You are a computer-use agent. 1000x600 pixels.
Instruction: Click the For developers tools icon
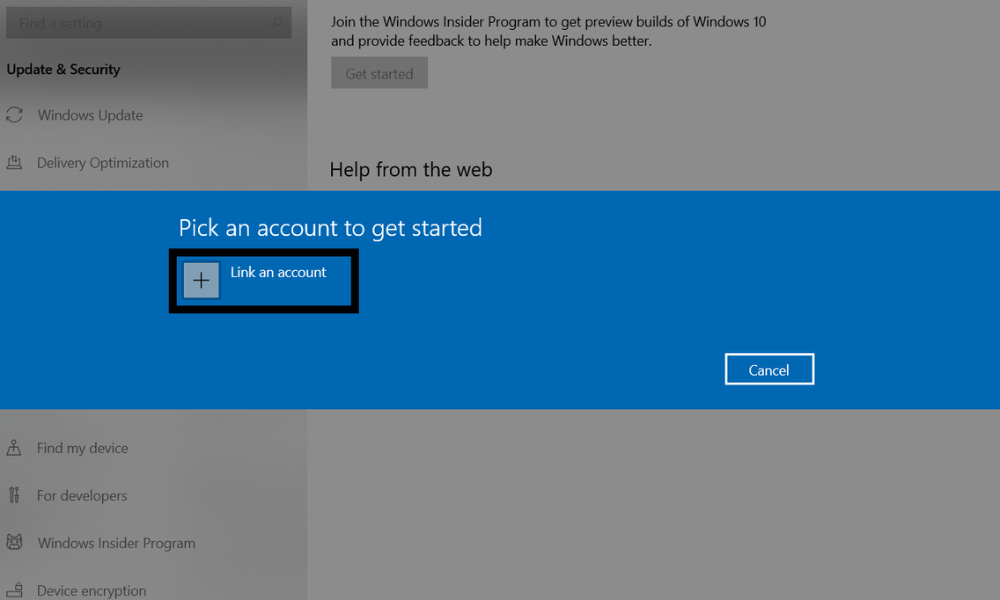pos(15,495)
